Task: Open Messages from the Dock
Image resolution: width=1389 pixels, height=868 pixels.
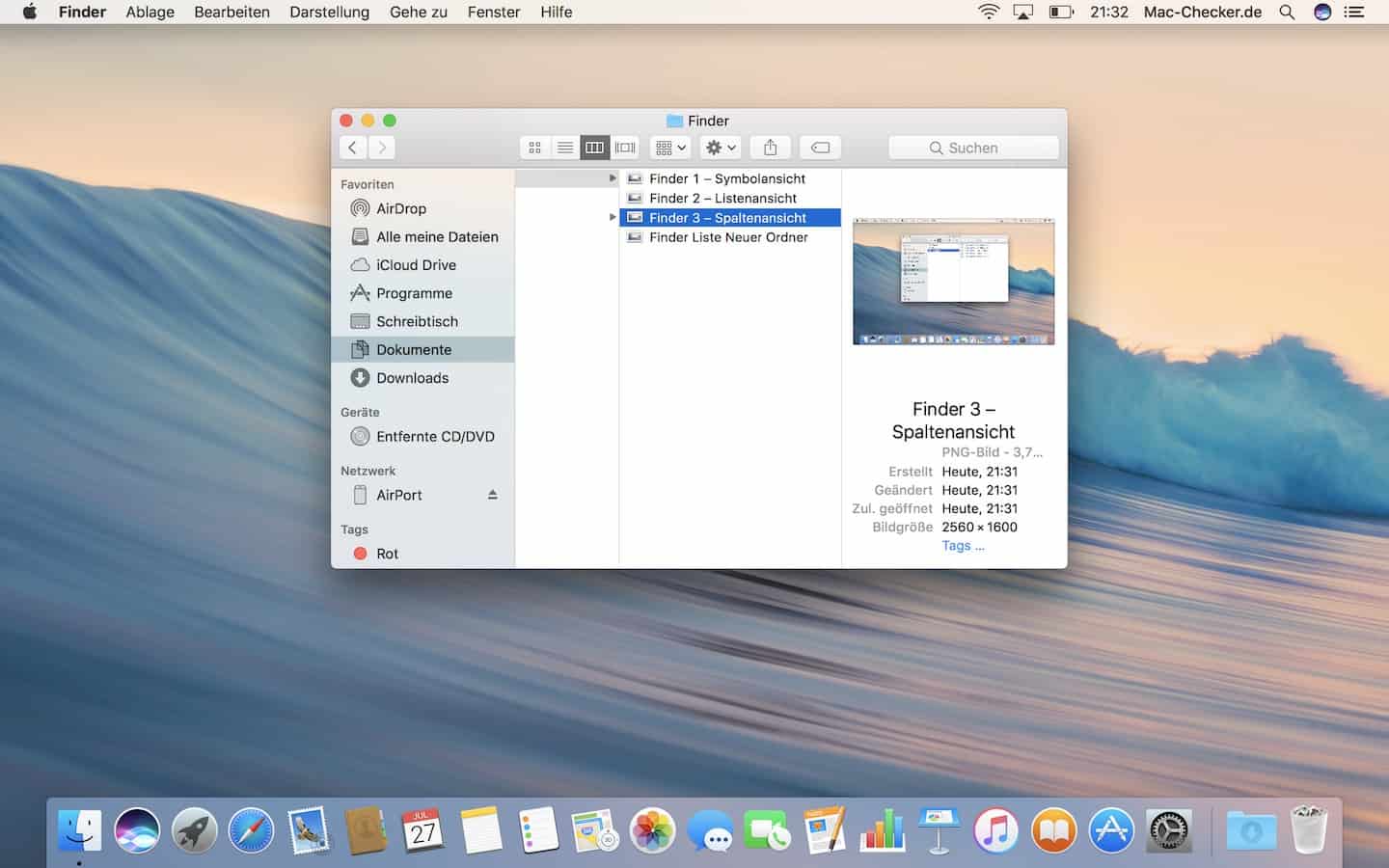Action: coord(710,830)
